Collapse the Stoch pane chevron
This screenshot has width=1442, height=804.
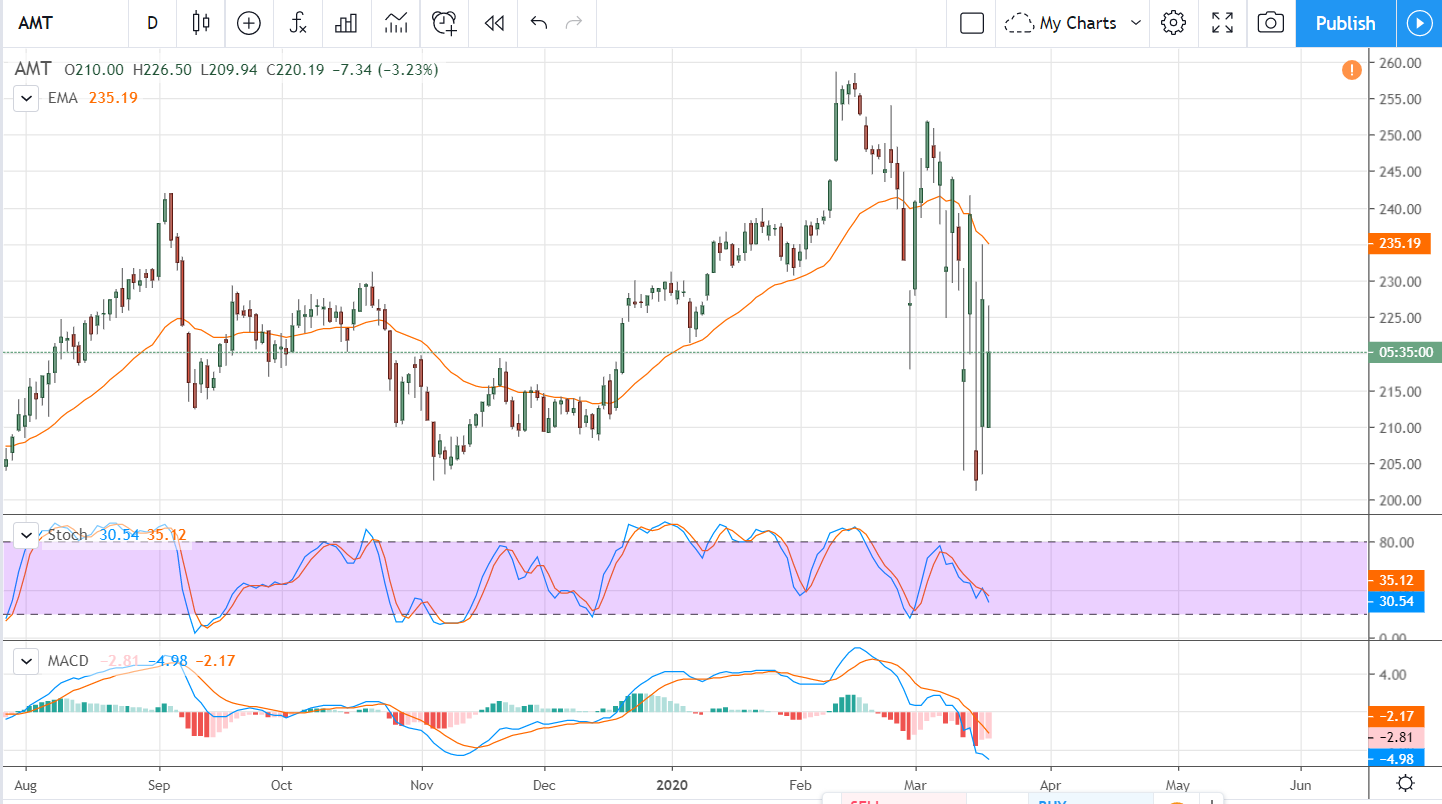[26, 534]
